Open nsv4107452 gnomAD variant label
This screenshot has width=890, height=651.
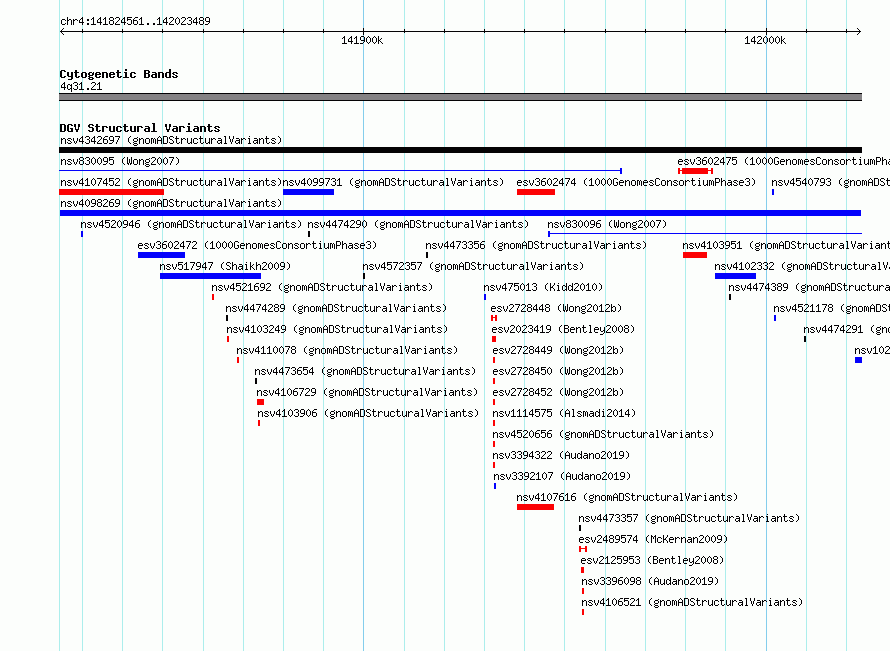click(171, 182)
